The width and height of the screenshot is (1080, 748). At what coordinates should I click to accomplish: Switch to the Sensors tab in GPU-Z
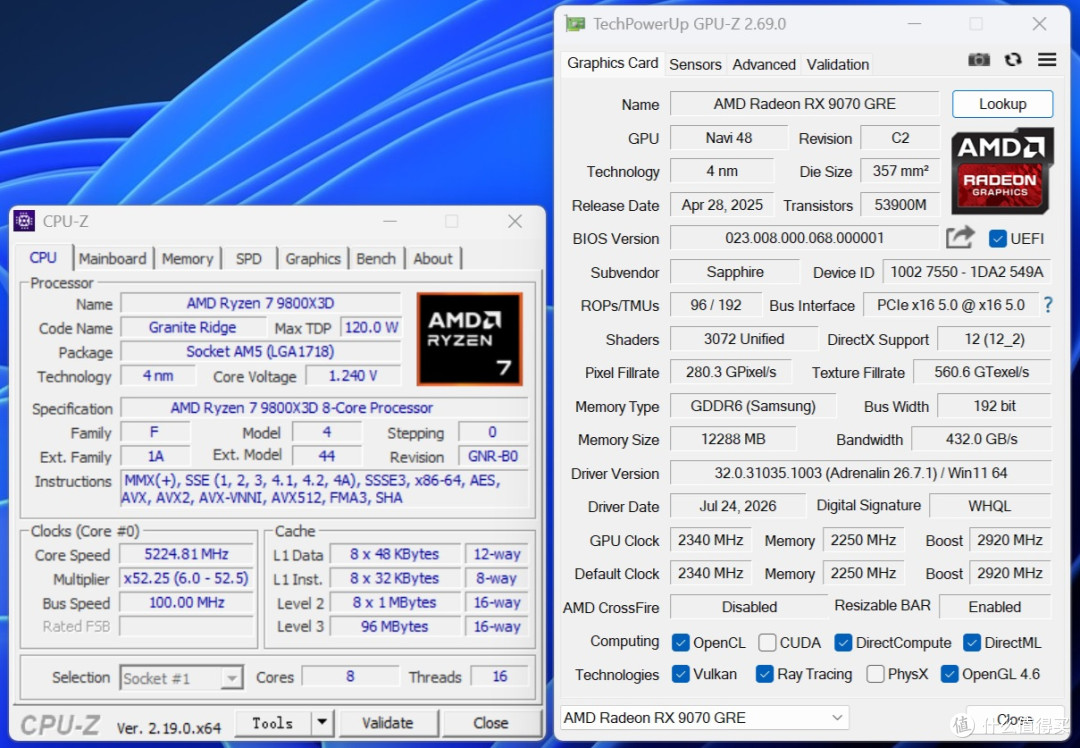(695, 65)
